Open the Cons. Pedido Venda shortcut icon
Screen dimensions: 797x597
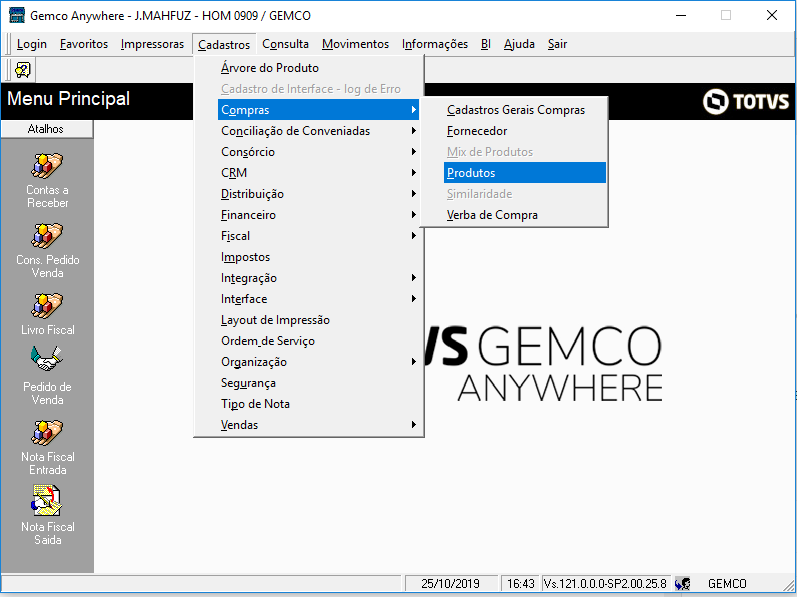[47, 236]
